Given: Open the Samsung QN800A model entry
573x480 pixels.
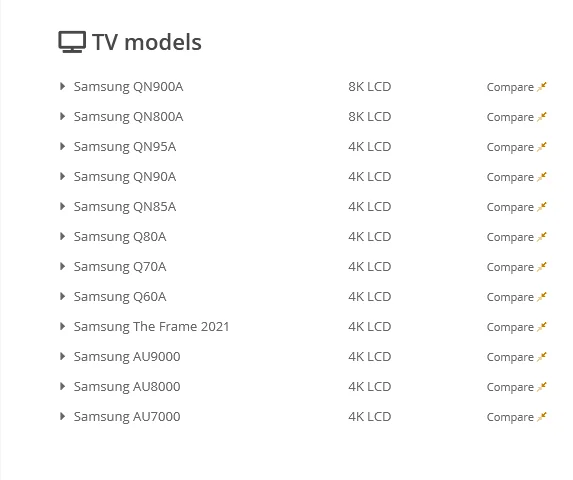Looking at the screenshot, I should 128,117.
